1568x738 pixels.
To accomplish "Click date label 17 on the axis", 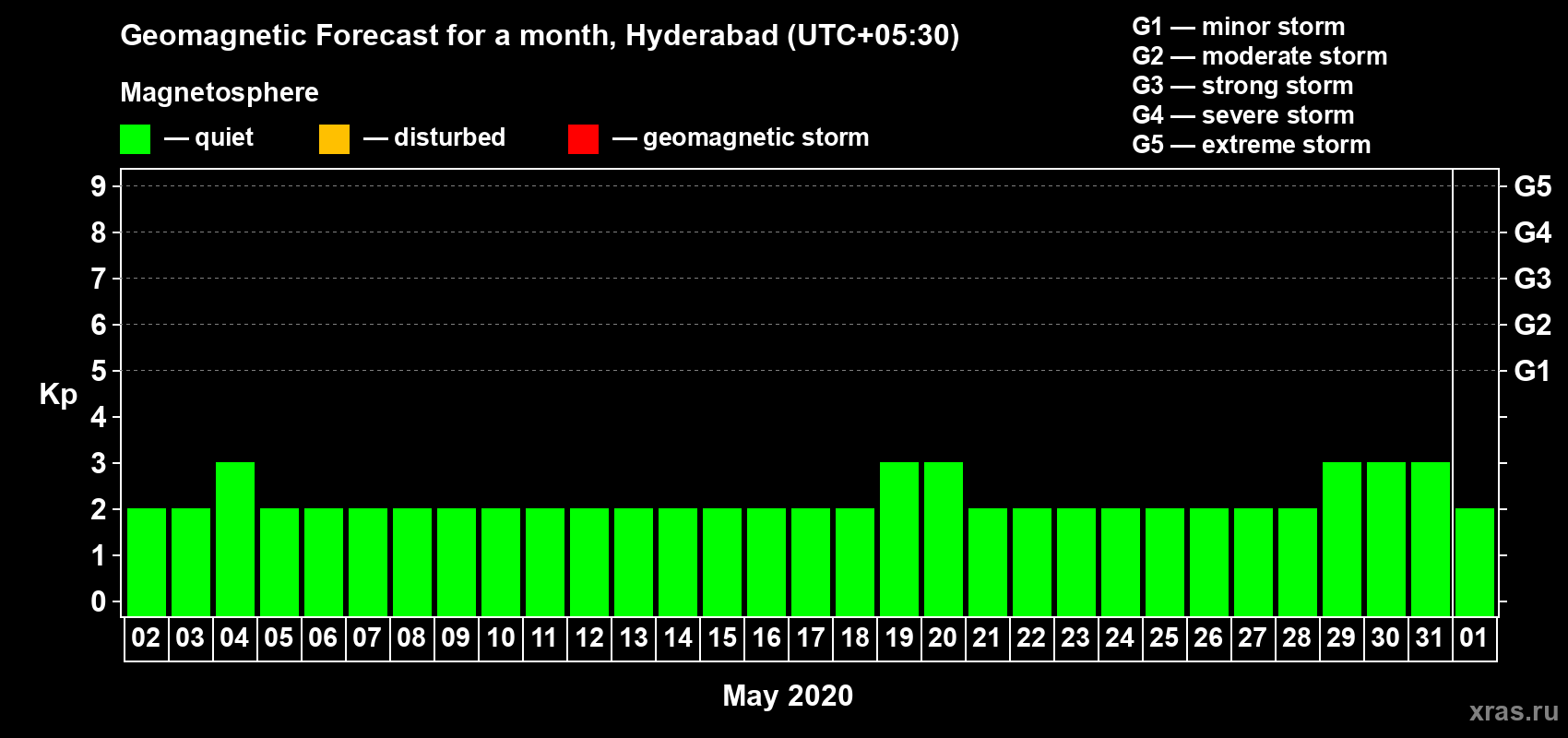I will (811, 637).
